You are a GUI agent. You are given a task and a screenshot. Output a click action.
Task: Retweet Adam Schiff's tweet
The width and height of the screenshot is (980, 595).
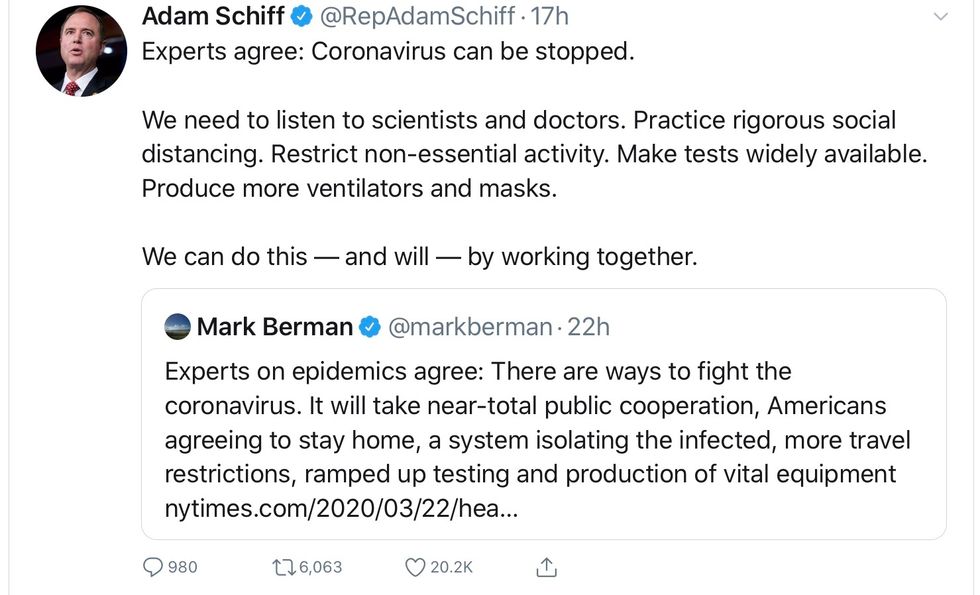click(x=283, y=567)
